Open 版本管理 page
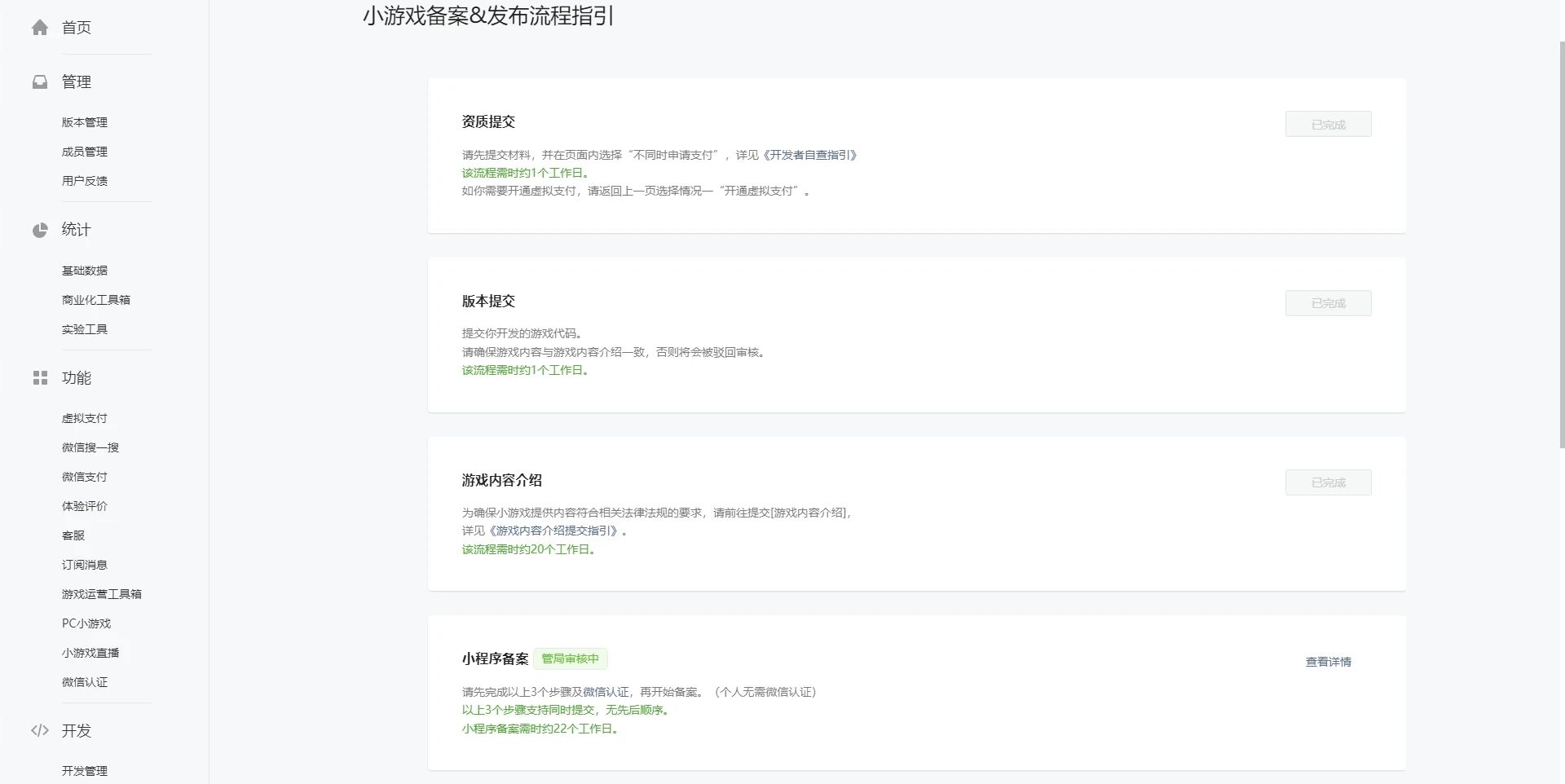This screenshot has height=784, width=1565. click(x=85, y=122)
